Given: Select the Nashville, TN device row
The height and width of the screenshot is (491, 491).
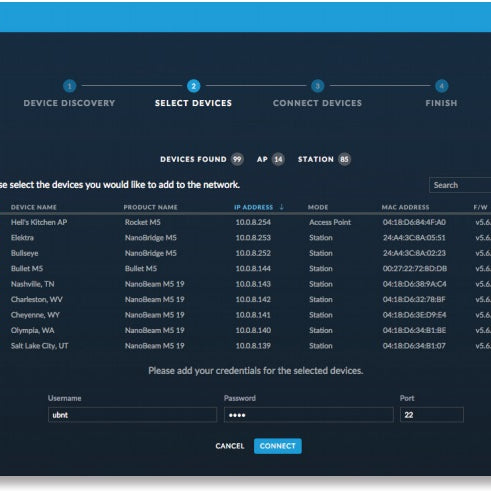Looking at the screenshot, I should tap(245, 284).
